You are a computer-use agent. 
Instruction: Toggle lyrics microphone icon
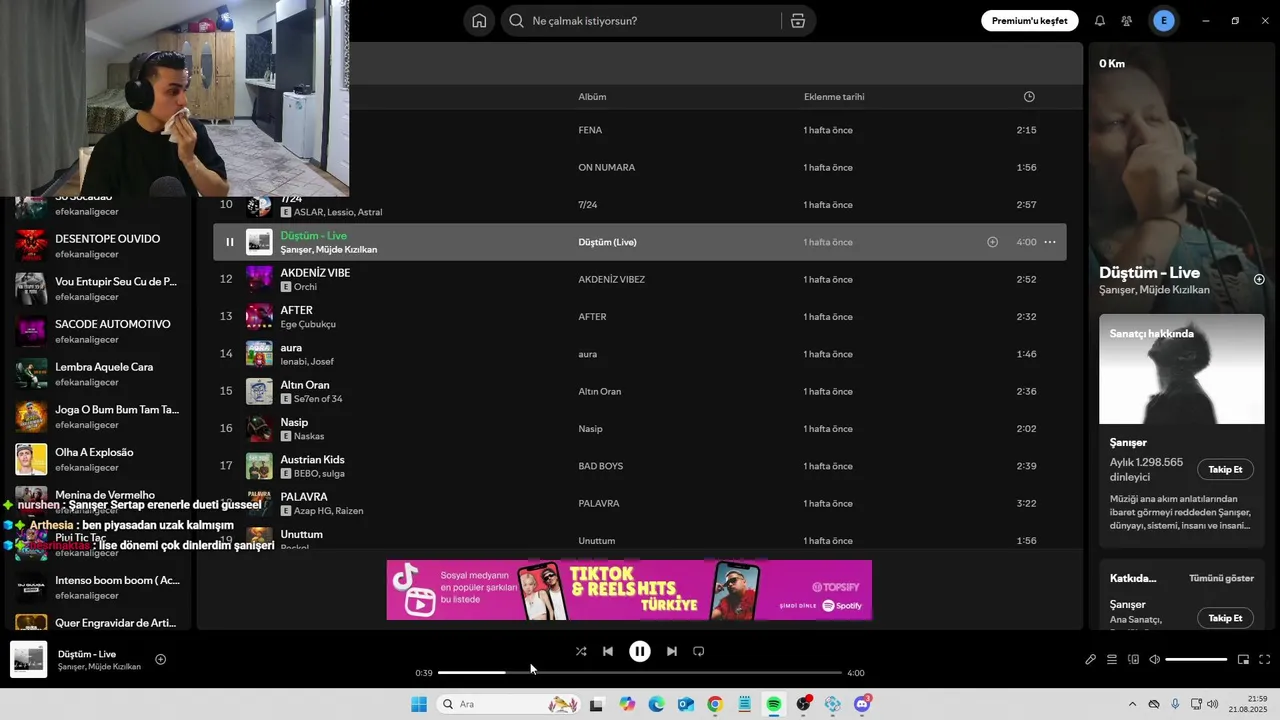1091,659
